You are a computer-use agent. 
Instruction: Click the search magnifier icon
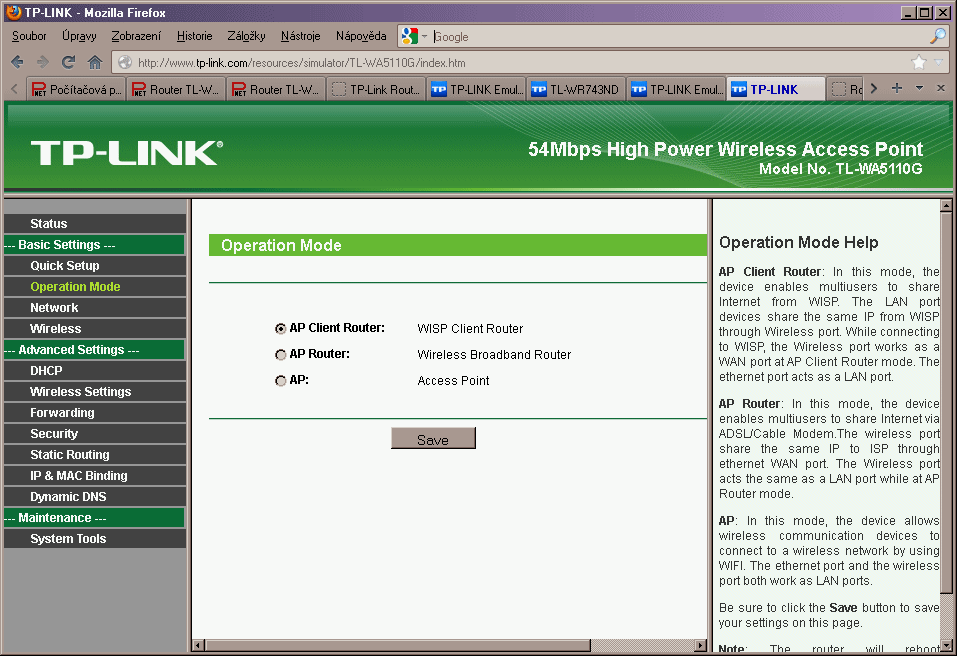click(937, 36)
